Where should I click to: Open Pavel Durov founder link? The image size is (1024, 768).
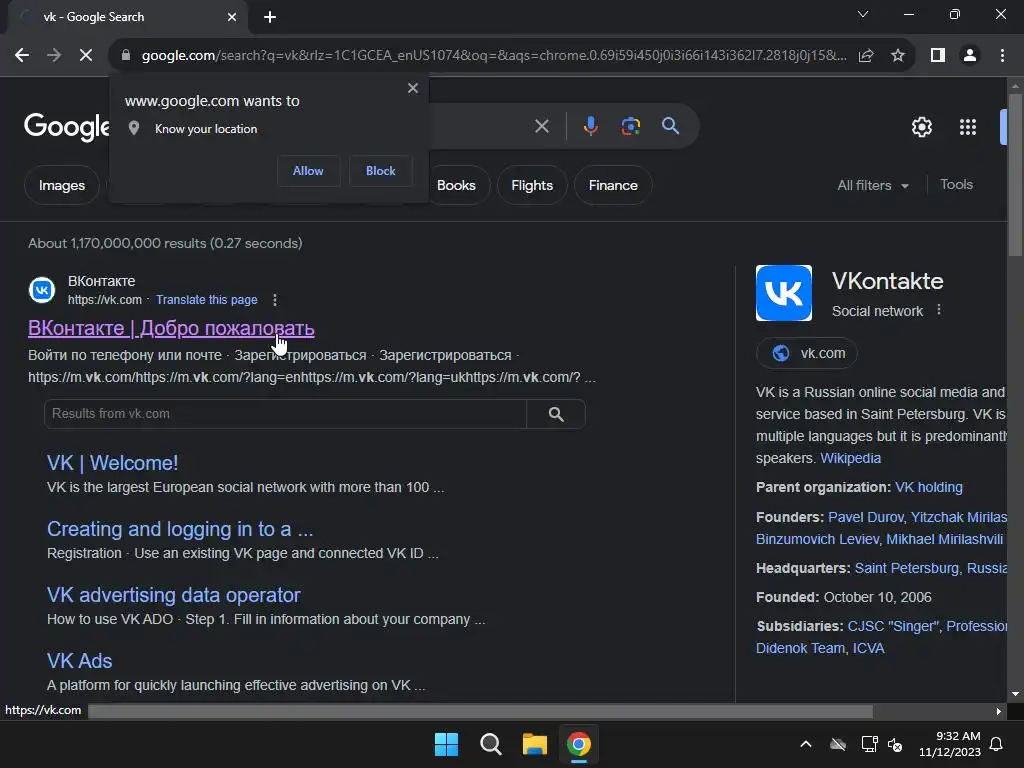tap(865, 517)
